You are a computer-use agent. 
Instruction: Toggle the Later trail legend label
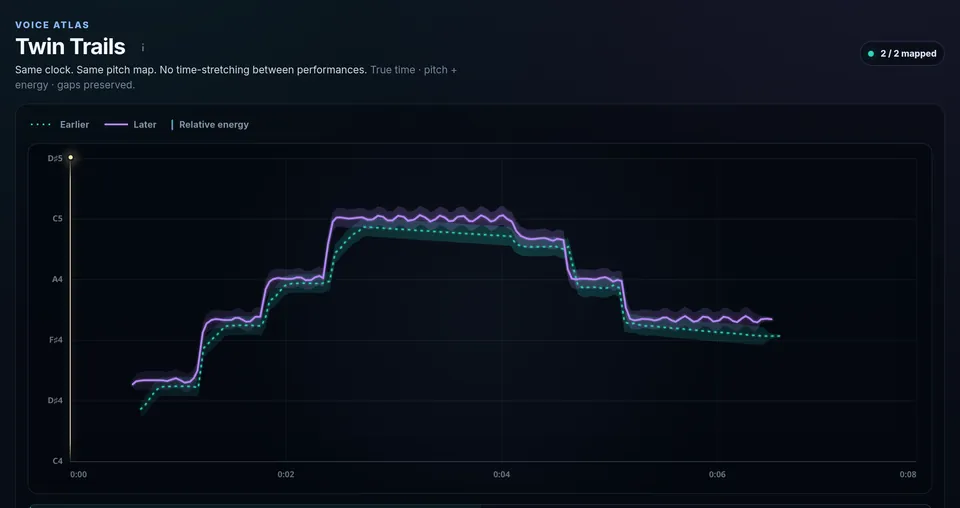pyautogui.click(x=145, y=125)
